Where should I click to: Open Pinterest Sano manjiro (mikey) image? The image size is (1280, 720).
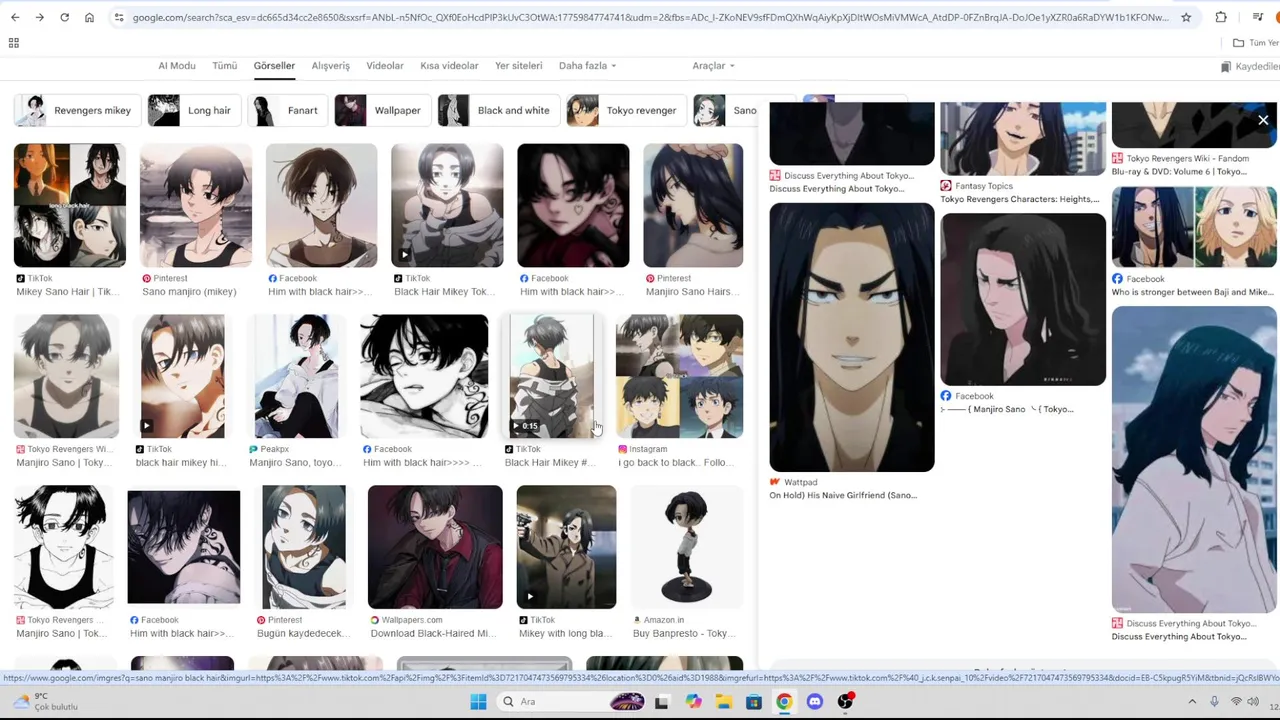(195, 205)
